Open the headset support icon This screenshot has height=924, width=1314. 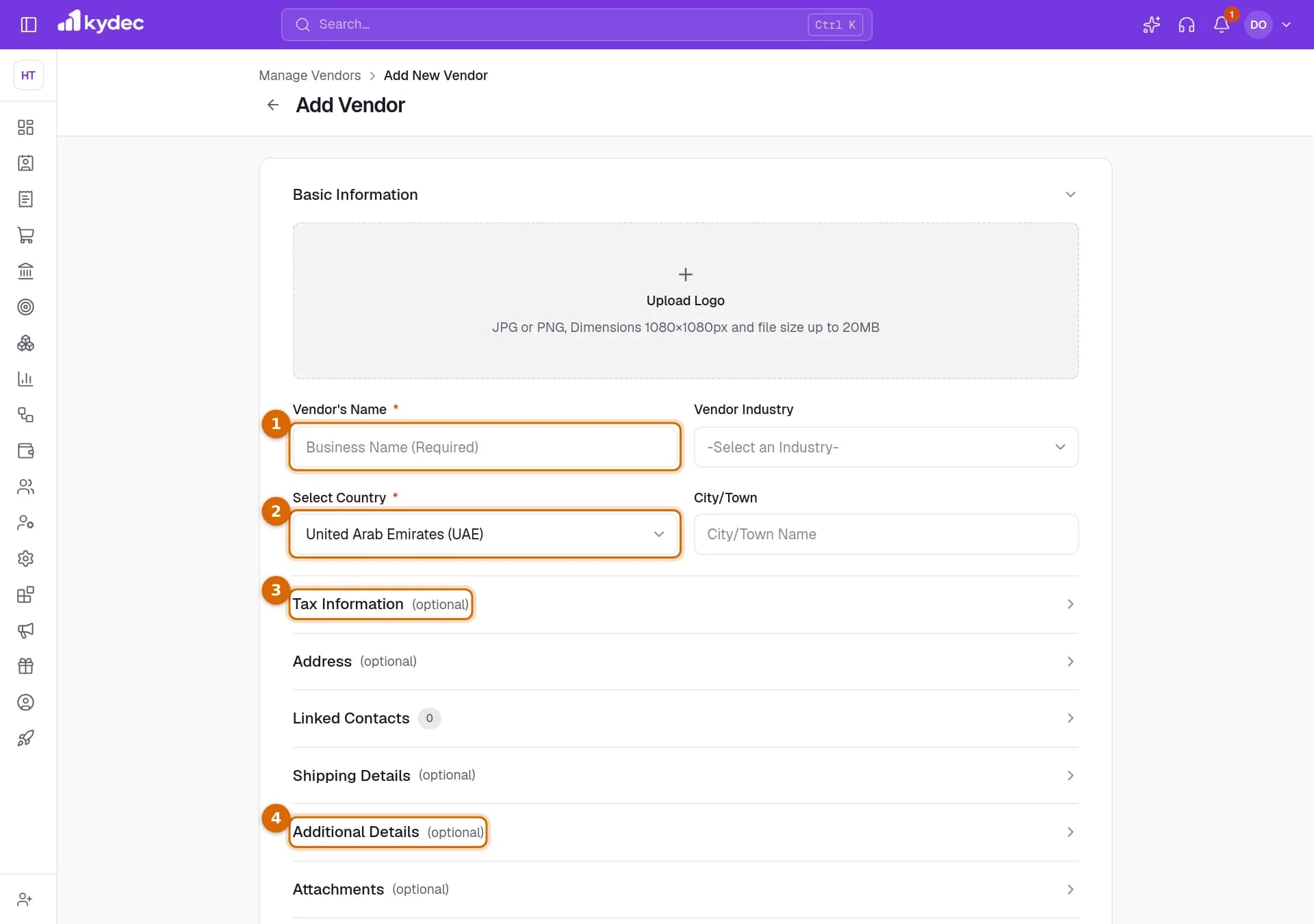pyautogui.click(x=1187, y=25)
